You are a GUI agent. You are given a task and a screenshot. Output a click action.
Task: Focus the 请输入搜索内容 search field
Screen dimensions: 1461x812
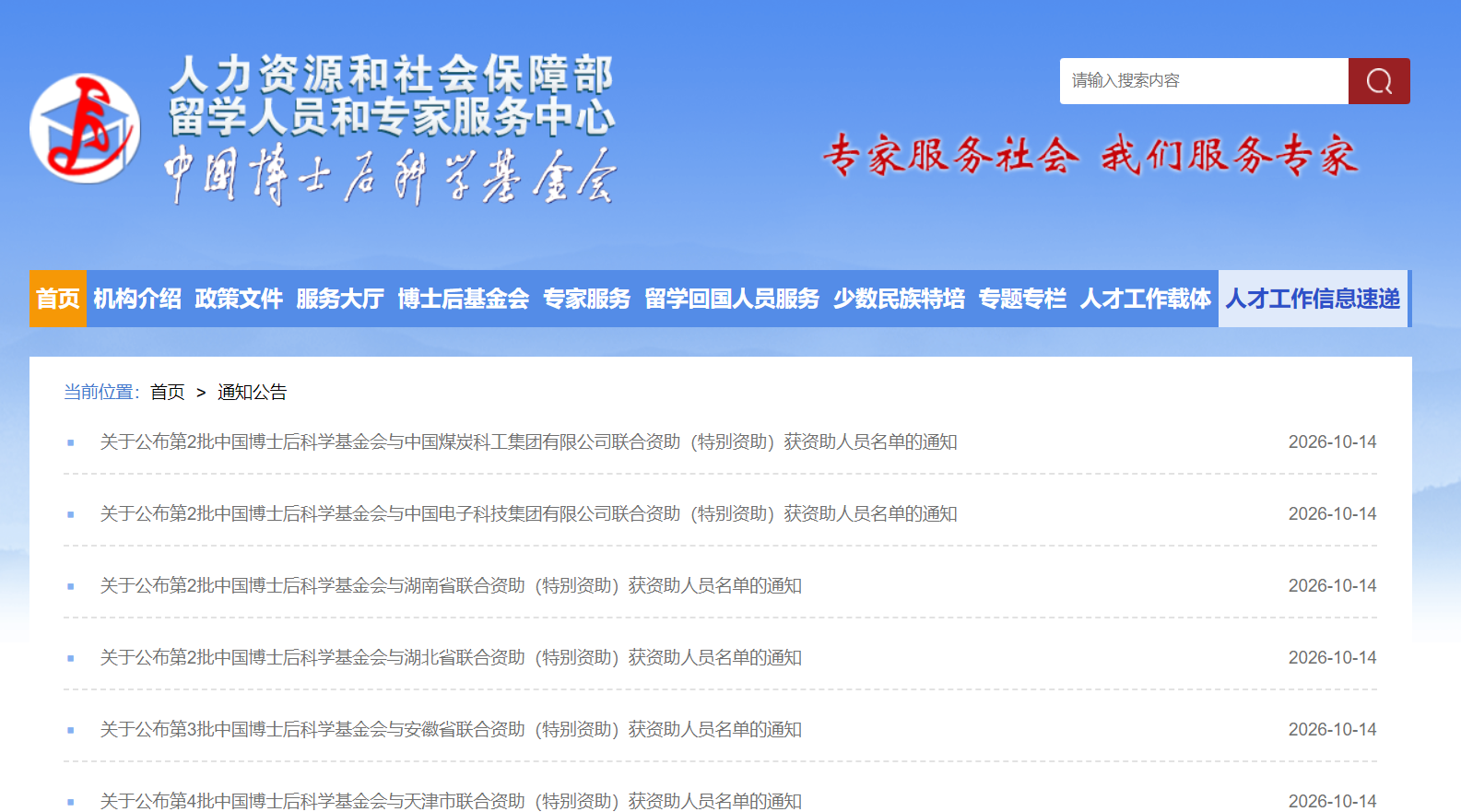pos(1204,81)
